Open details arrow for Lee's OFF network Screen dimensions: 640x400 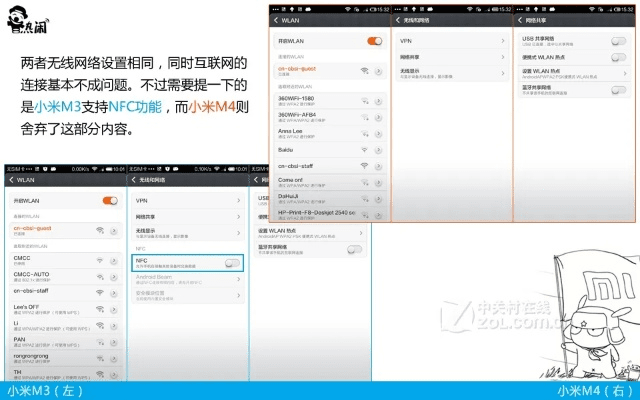tap(113, 309)
